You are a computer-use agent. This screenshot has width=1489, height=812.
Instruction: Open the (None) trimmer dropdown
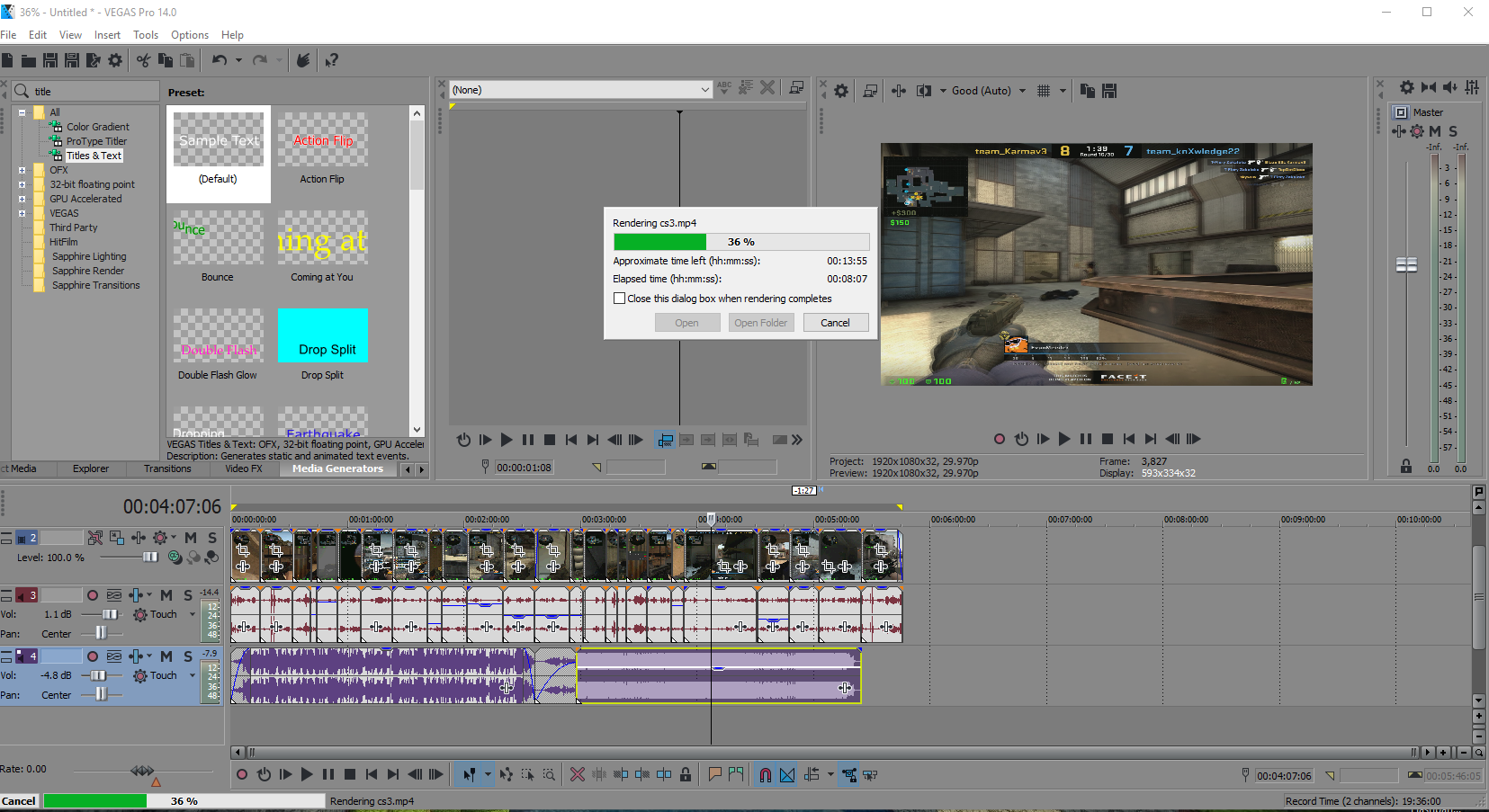point(704,90)
